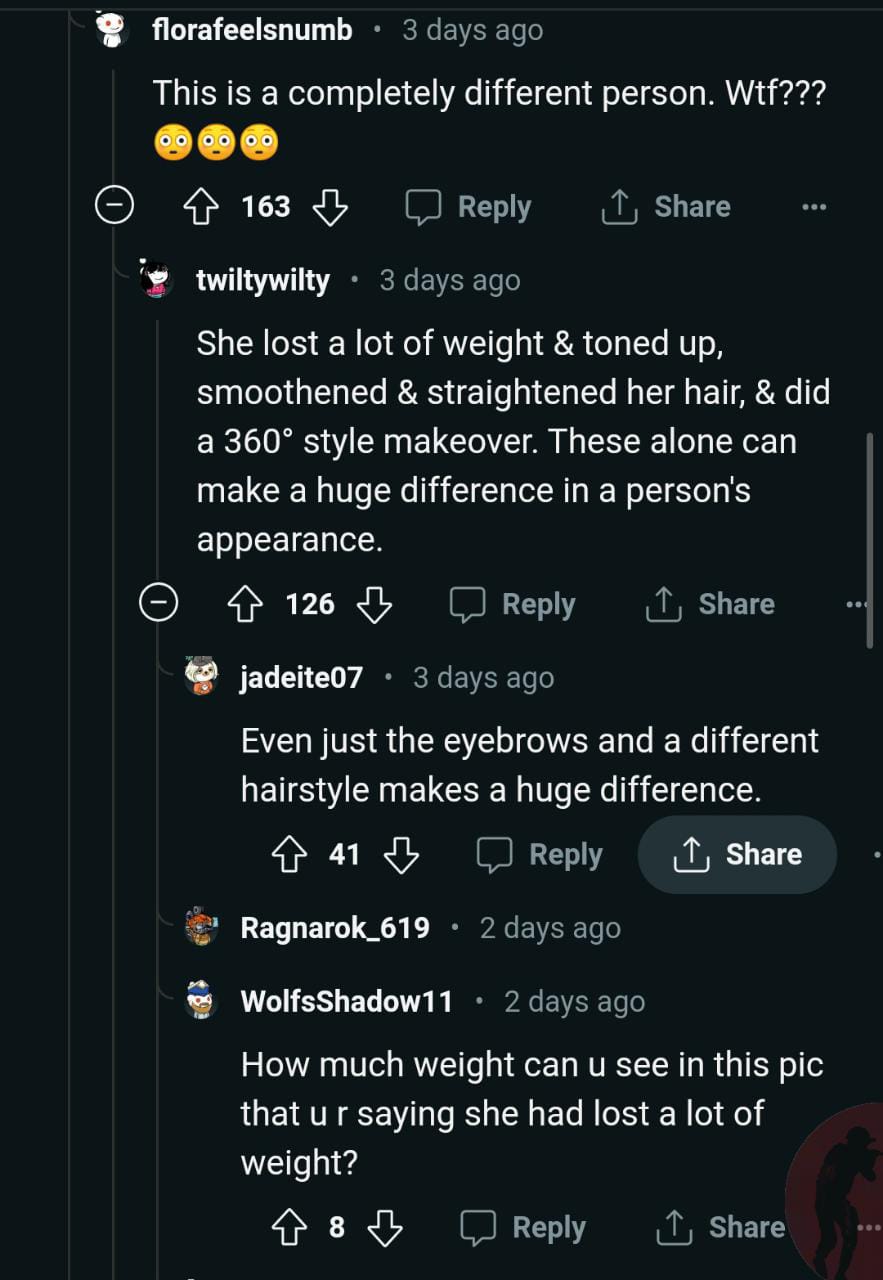
Task: Click WolfsShadow11's avatar
Action: [202, 1001]
